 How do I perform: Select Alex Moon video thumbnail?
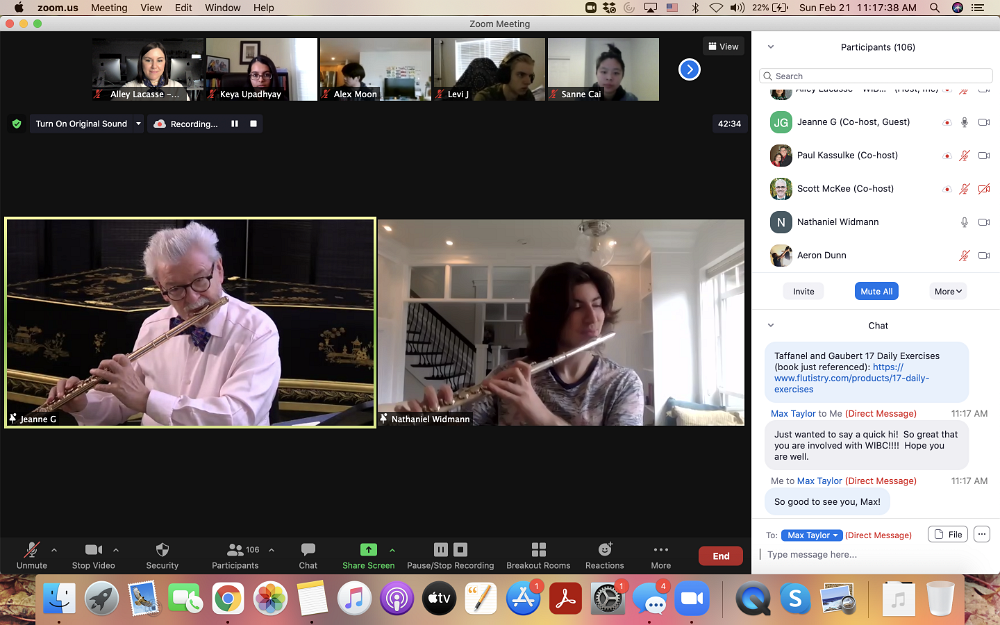tap(376, 69)
